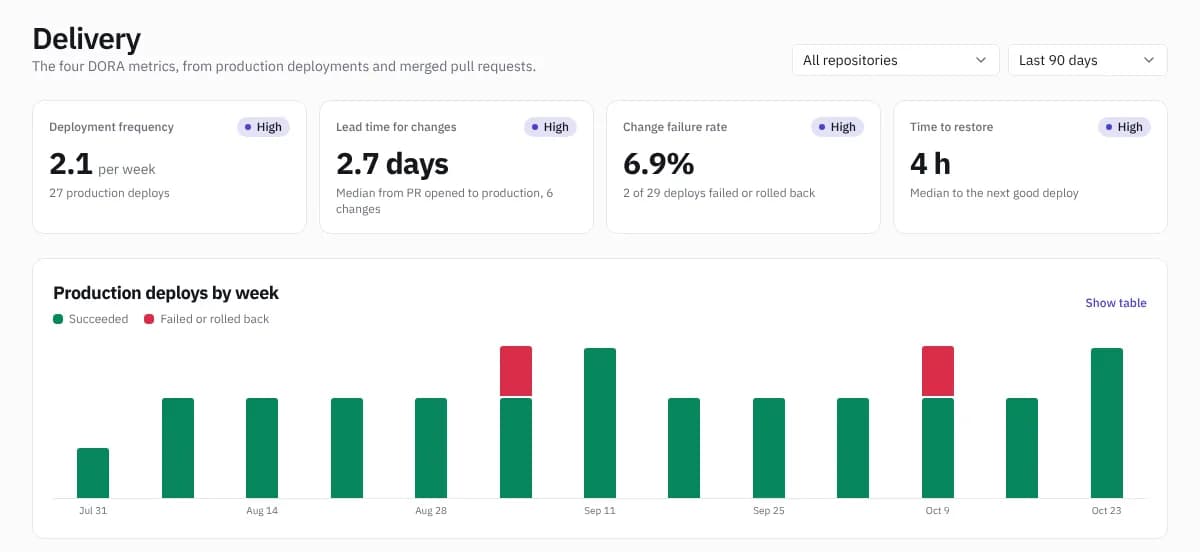
Task: Select the Aug 28 week bar
Action: 431,448
